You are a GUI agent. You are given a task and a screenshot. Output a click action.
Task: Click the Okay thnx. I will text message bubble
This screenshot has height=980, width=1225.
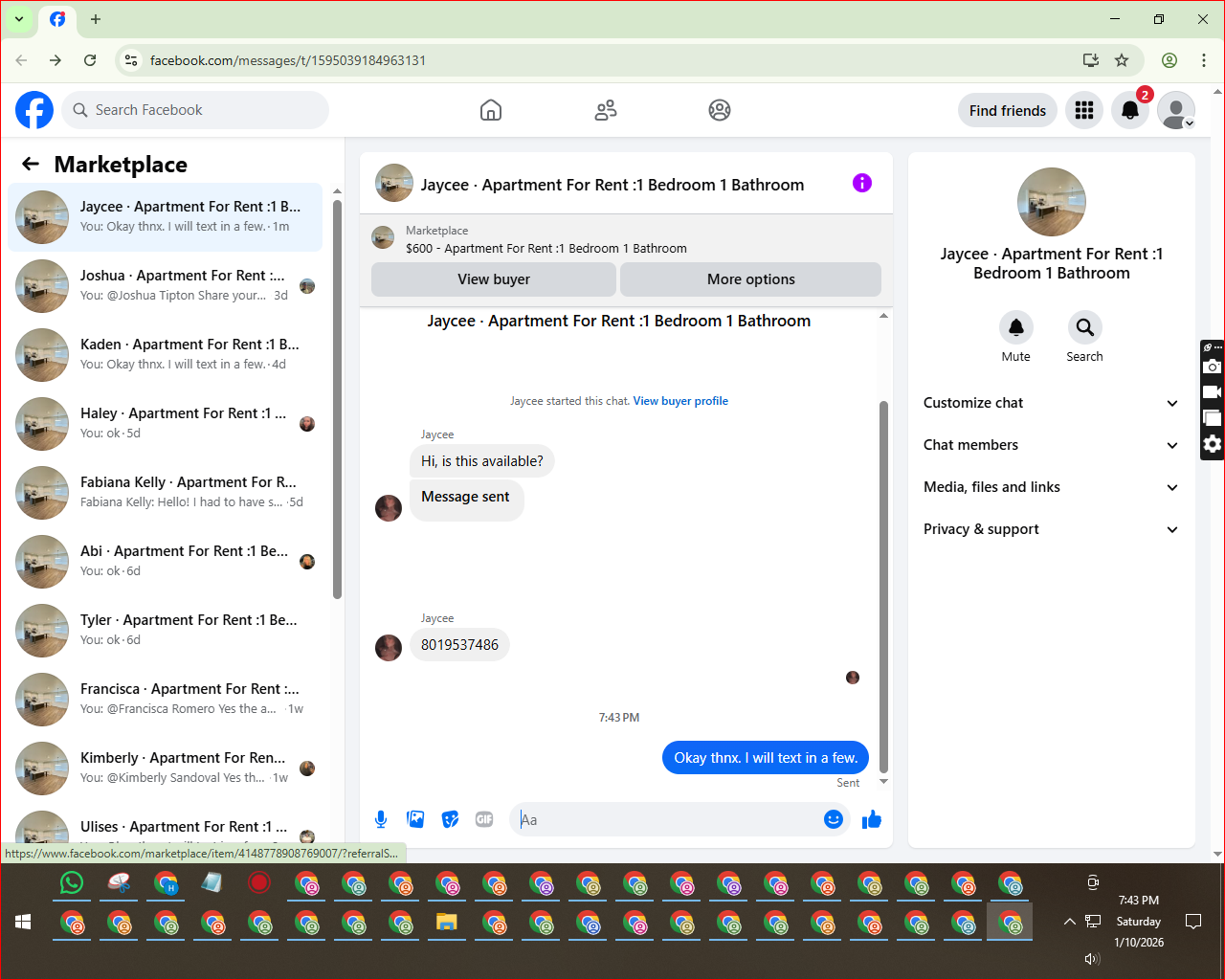(x=766, y=758)
